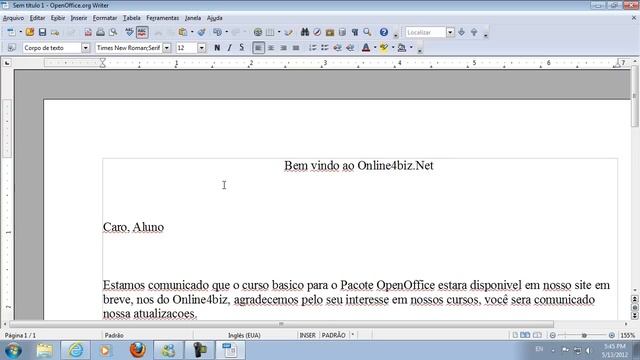Click Find Next down arrow
Screen dimensions: 640x360
[462, 32]
